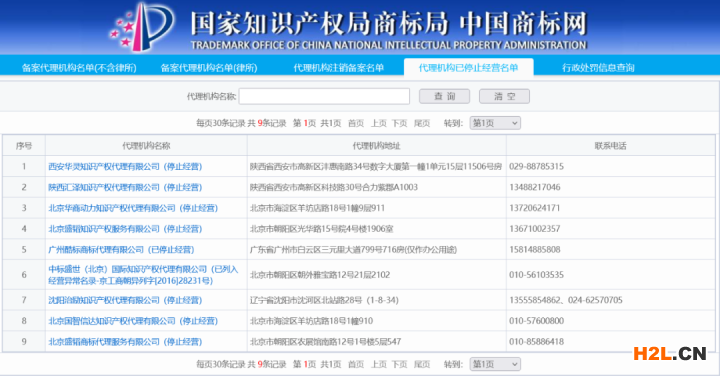Click the H2L.CN watermark logo

(669, 354)
